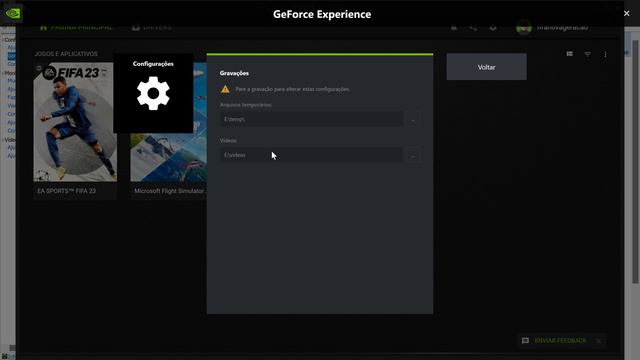Click the yellow warning triangle icon
Screen dimensions: 640x360
tap(225, 89)
